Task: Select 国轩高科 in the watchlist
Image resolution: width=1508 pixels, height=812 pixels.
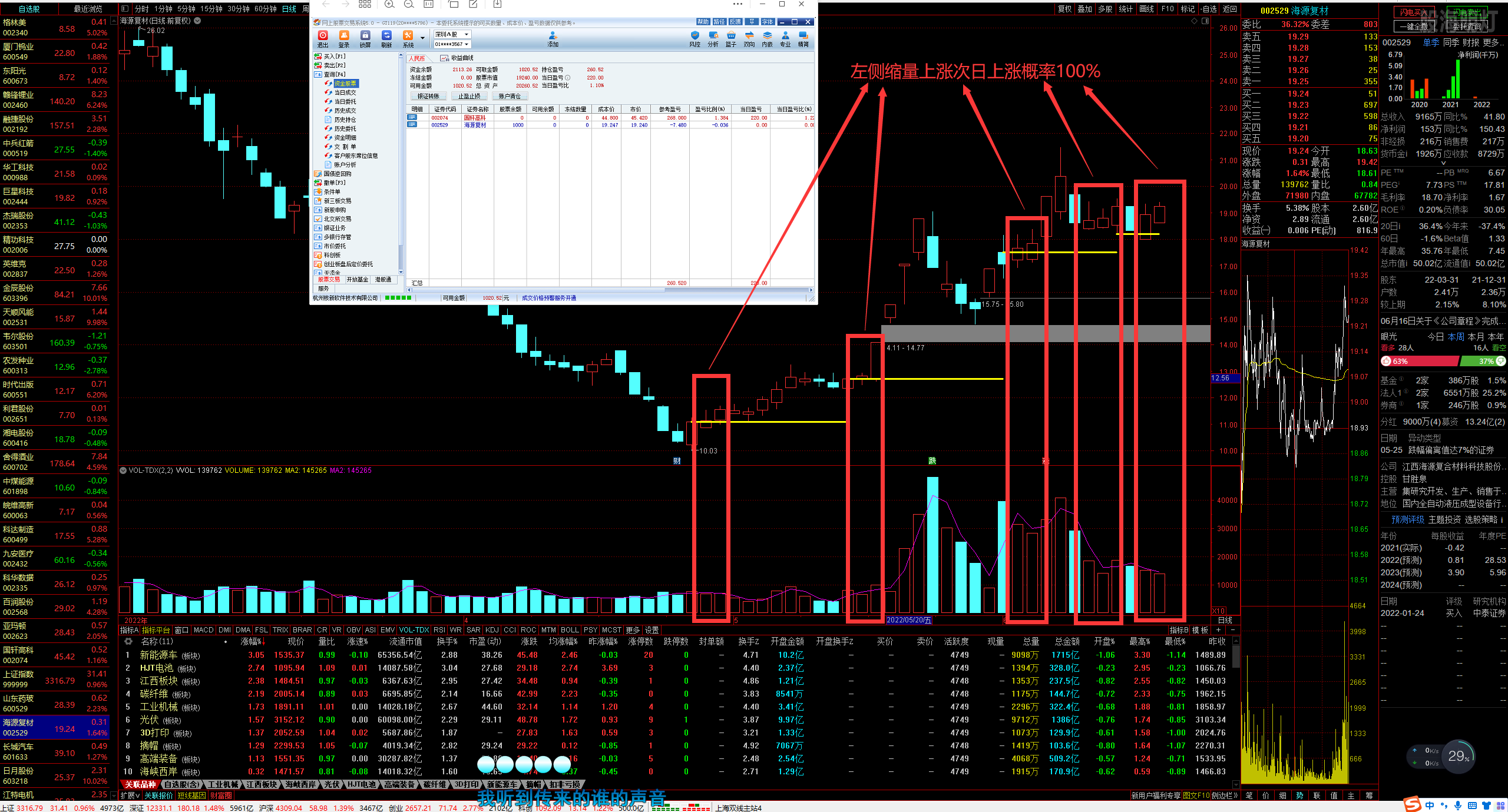Action: click(55, 655)
